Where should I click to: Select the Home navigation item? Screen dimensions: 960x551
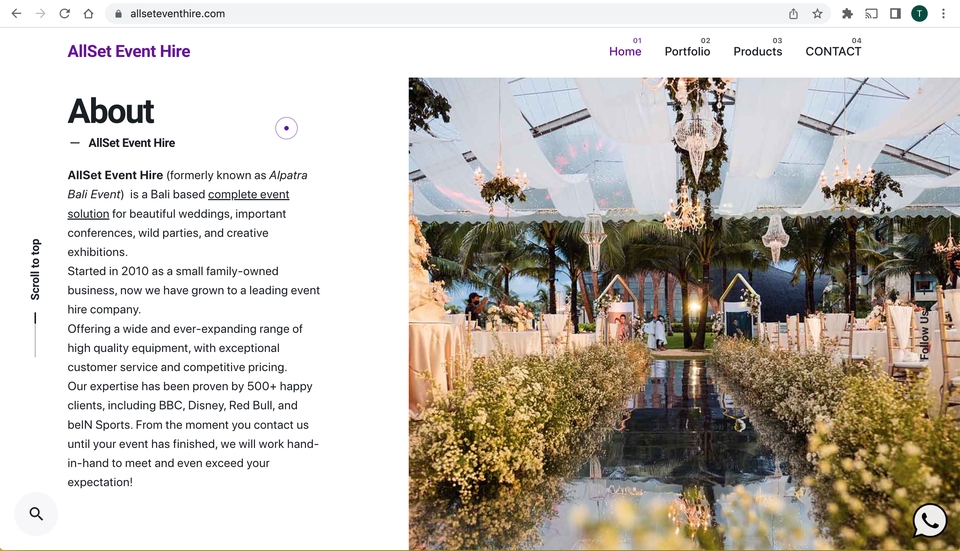[x=625, y=51]
